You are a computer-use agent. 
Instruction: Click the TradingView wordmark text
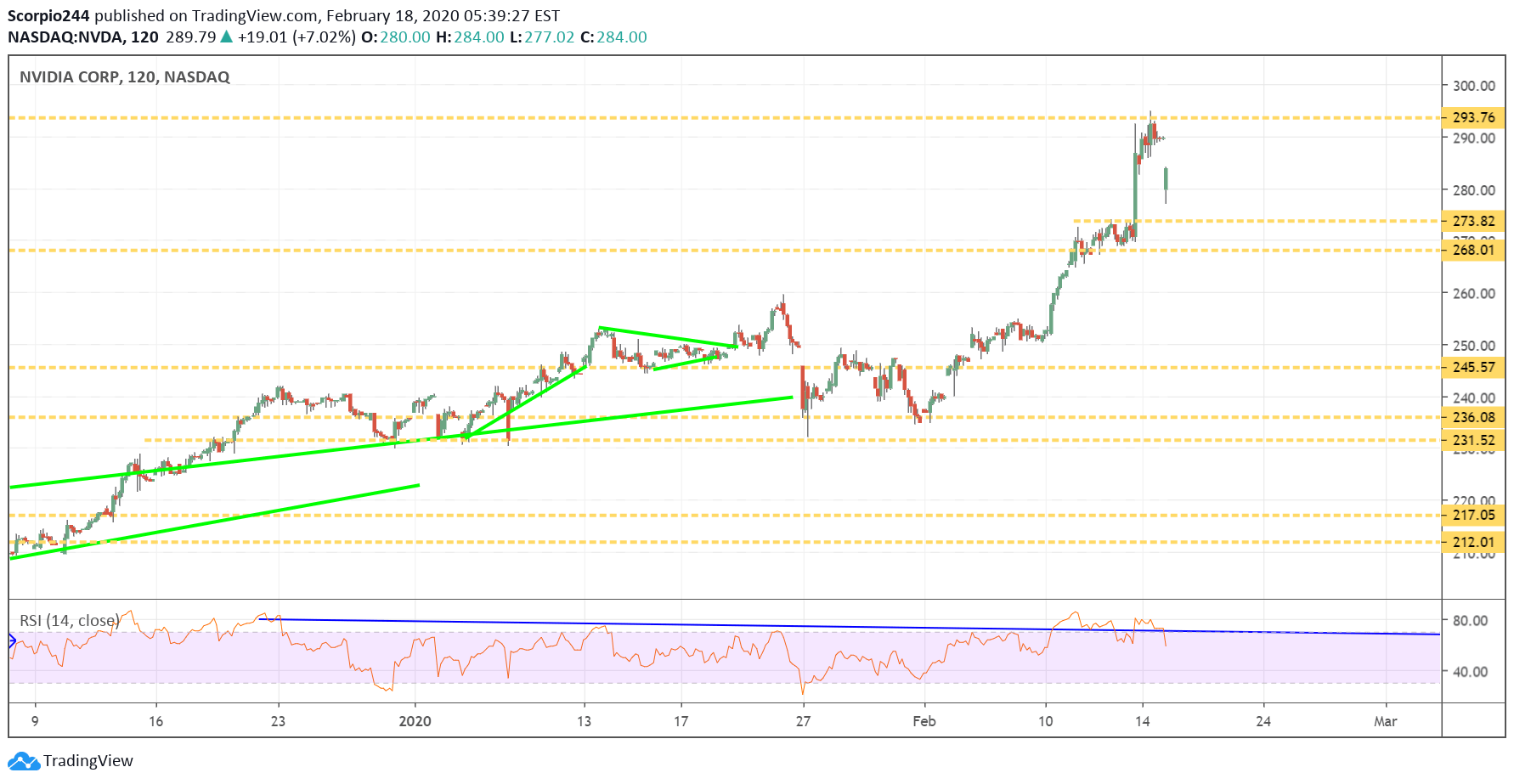(x=88, y=761)
